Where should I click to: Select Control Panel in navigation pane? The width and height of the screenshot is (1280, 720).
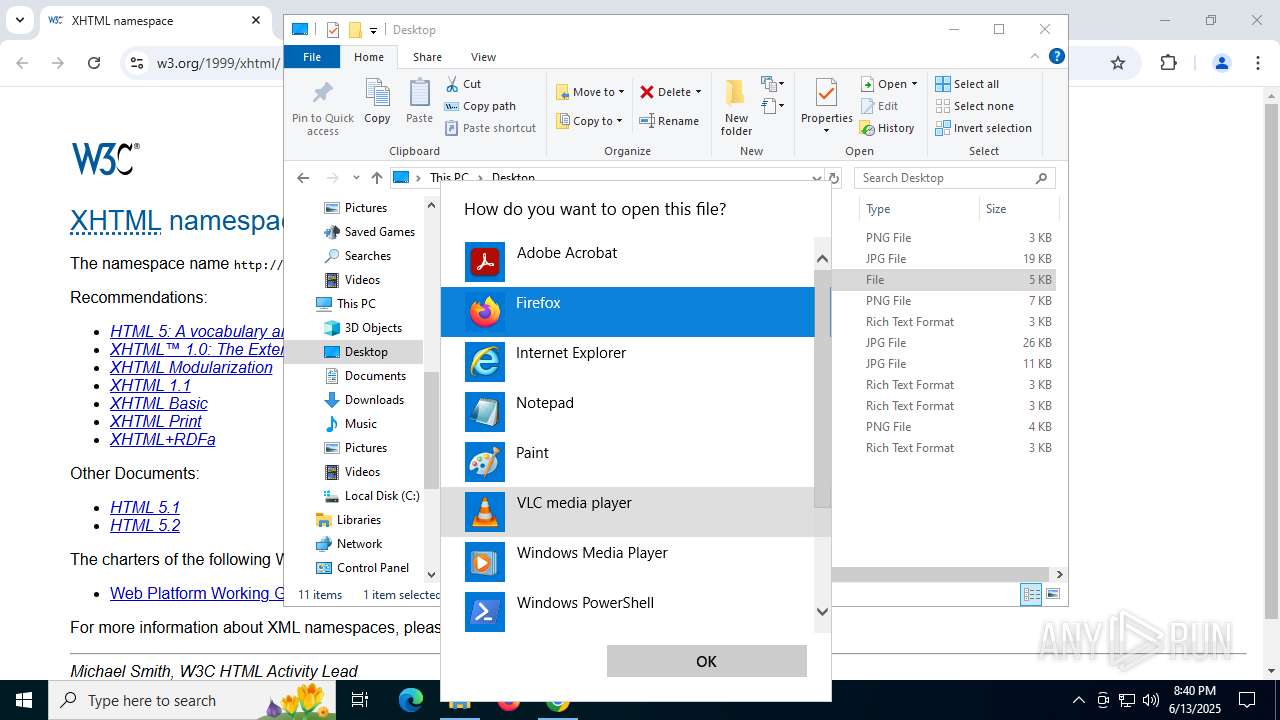pos(362,568)
